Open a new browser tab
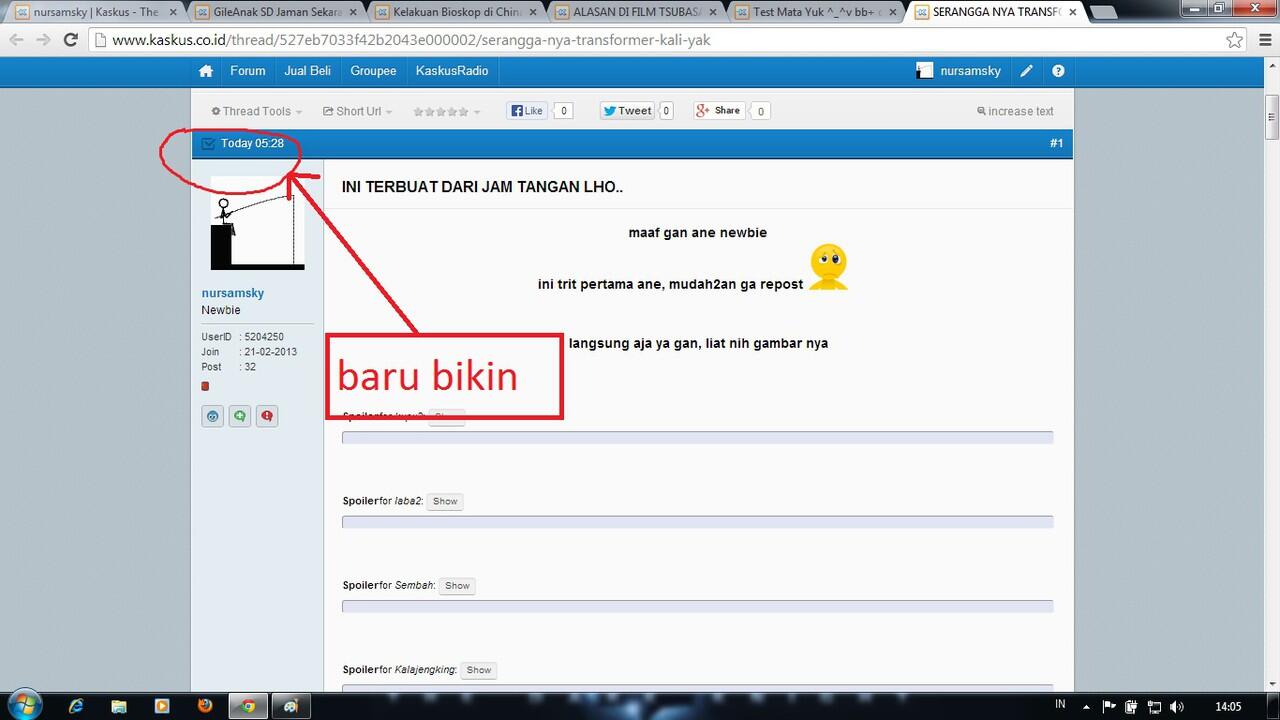The height and width of the screenshot is (720, 1280). [x=1104, y=13]
